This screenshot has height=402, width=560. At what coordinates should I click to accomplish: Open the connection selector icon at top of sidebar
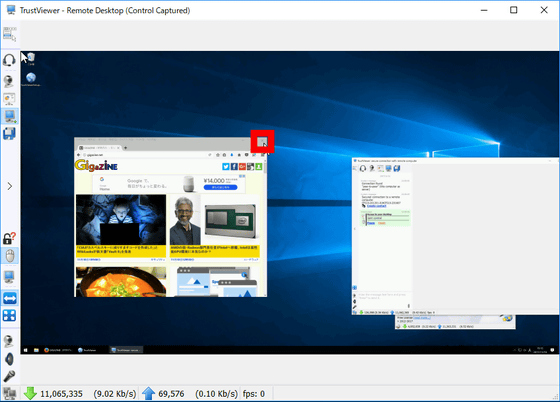coord(9,34)
